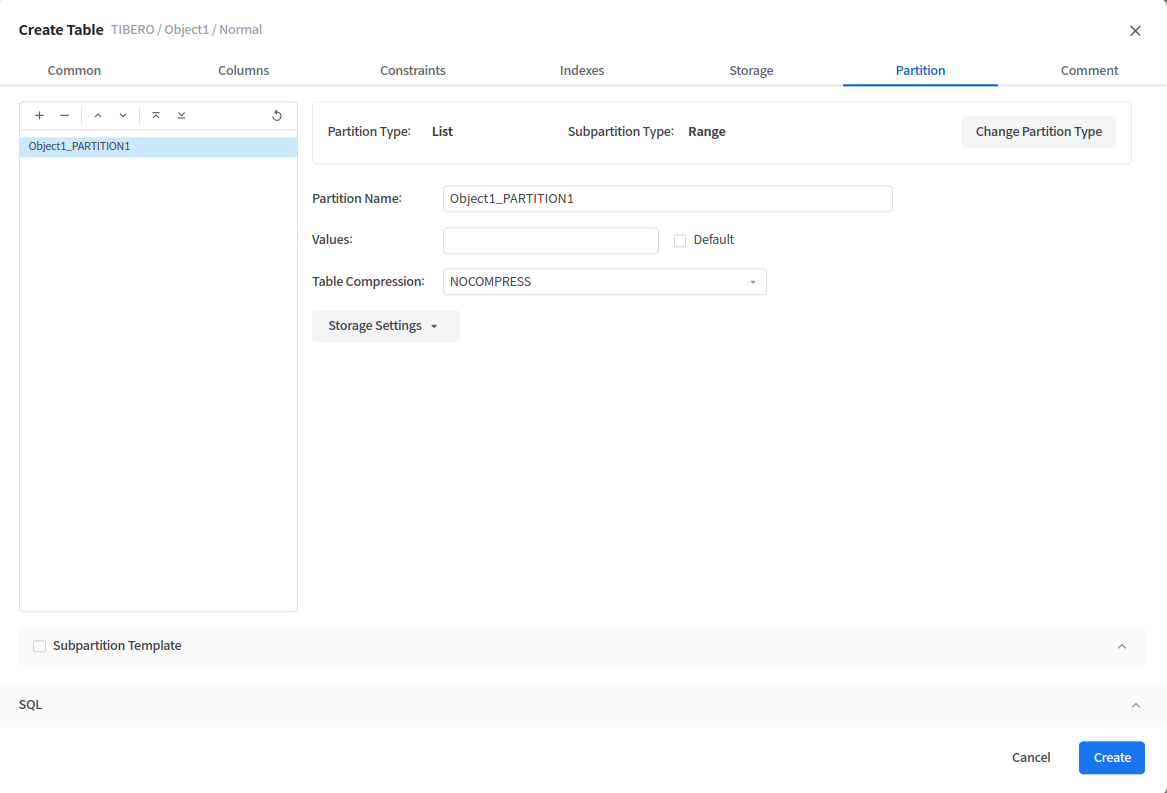Enable the Default values checkbox
This screenshot has height=793, width=1167.
tap(680, 241)
